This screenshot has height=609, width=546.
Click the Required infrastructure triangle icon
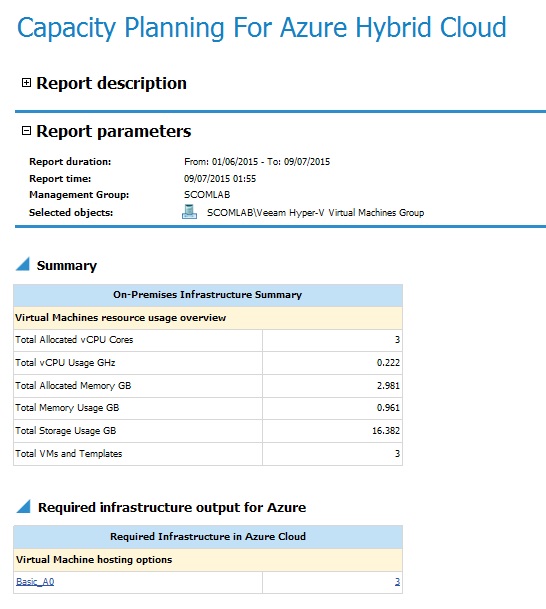23,506
